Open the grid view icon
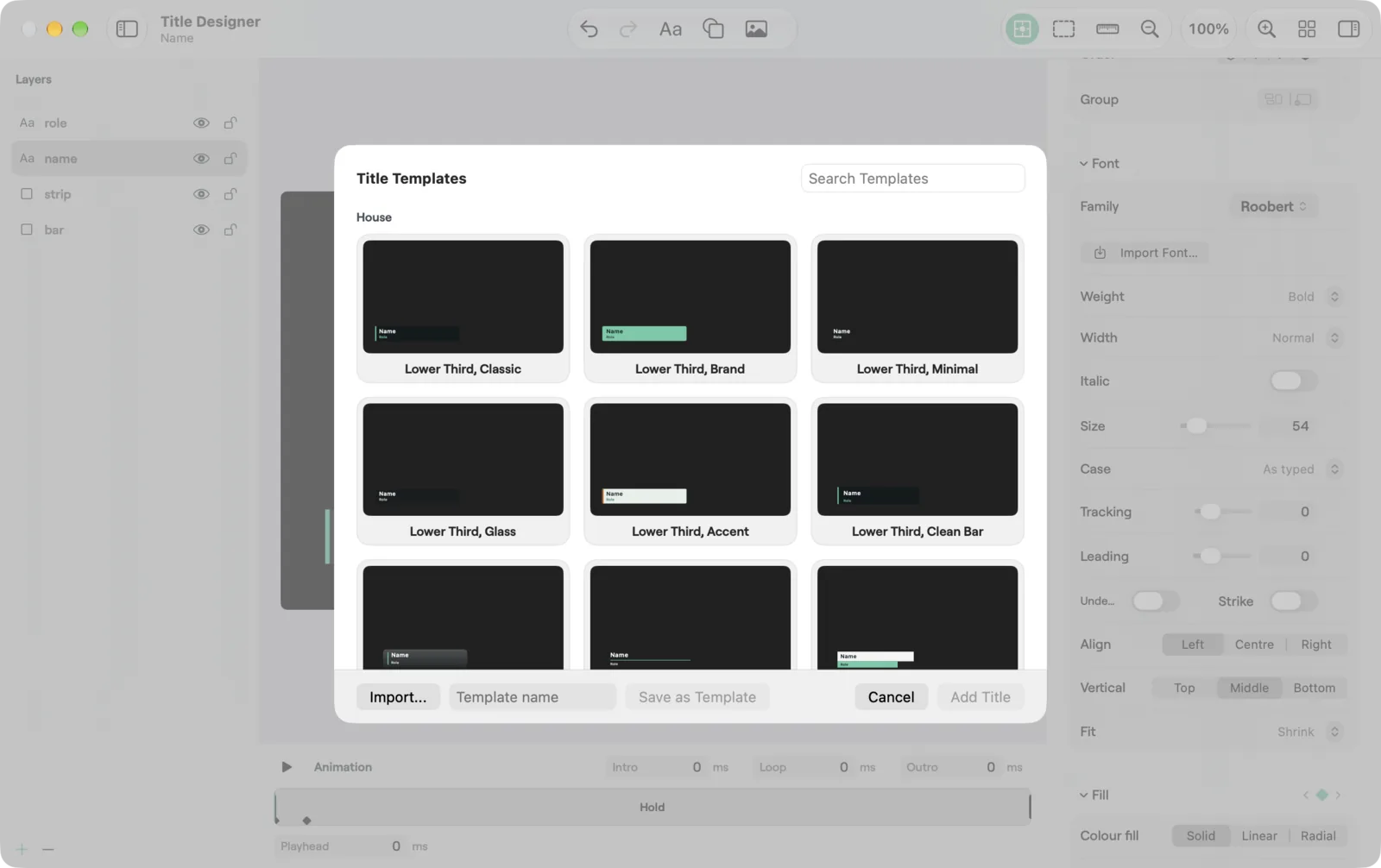1381x868 pixels. click(x=1307, y=28)
